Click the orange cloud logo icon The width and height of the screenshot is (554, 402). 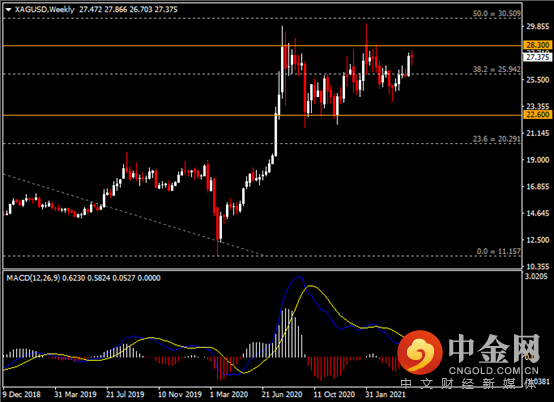[420, 352]
